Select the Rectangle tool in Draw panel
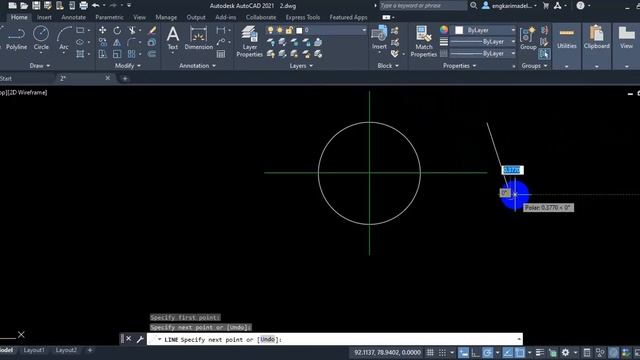The width and height of the screenshot is (640, 360). 80,30
